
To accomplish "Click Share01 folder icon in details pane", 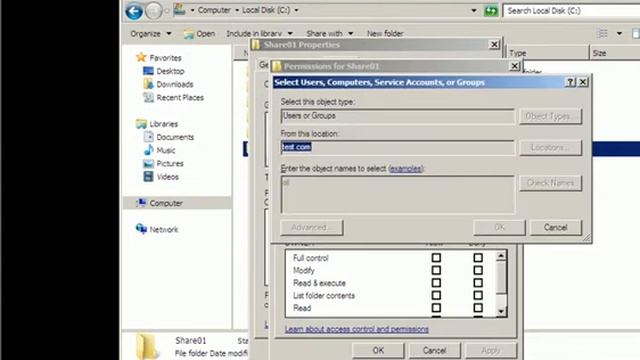I will 147,346.
